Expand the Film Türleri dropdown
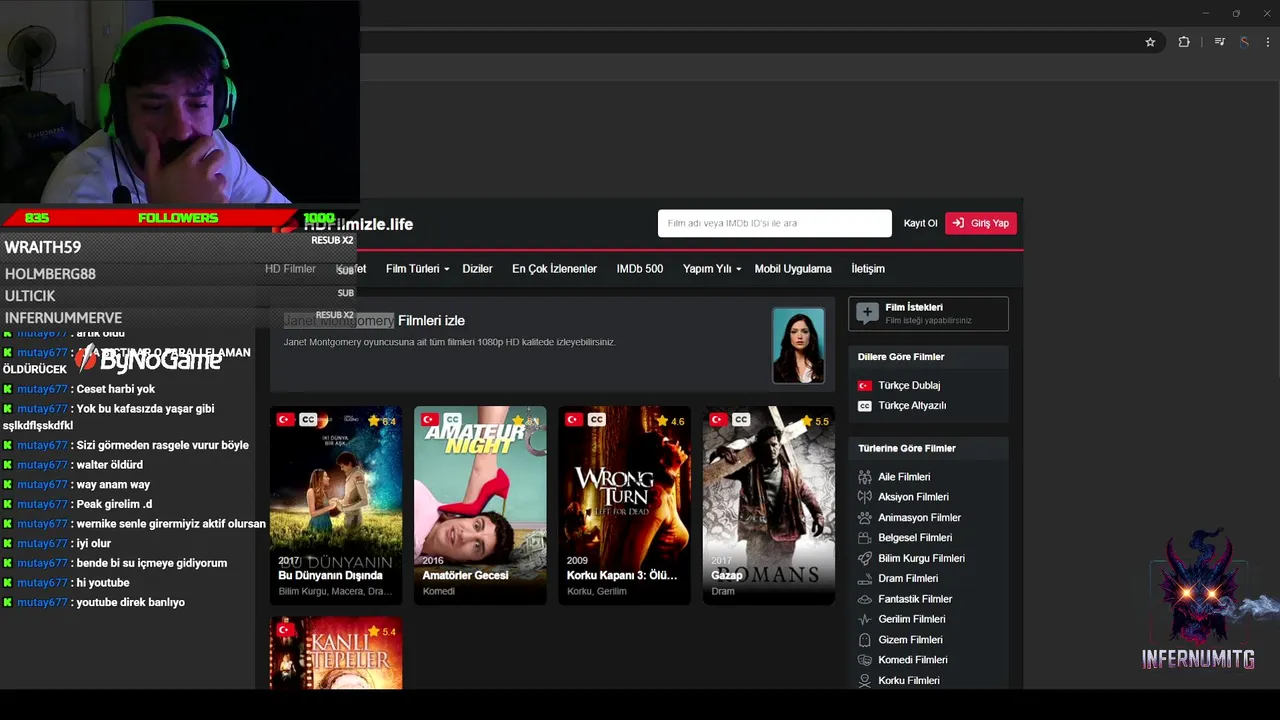Image resolution: width=1280 pixels, height=720 pixels. 417,269
